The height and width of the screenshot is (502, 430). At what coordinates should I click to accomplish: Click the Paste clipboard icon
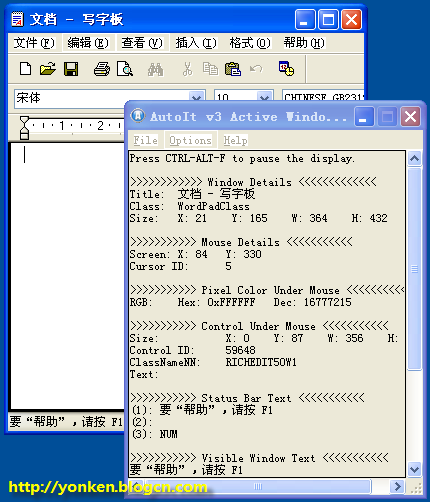233,69
